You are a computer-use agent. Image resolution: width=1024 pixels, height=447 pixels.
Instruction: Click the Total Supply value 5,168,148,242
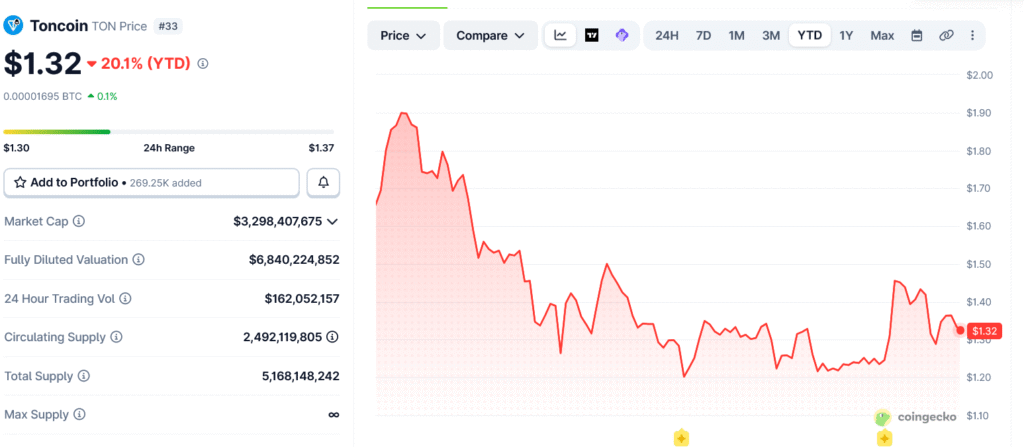click(x=300, y=376)
